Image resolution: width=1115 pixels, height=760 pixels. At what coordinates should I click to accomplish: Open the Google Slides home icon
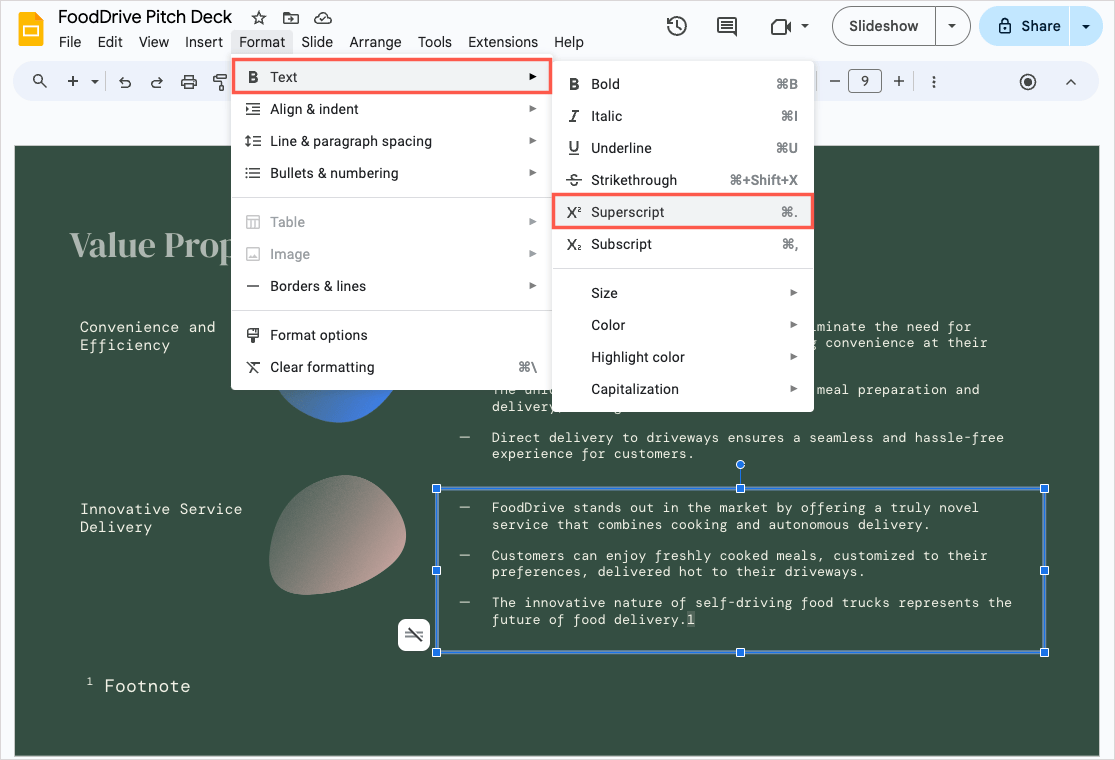[31, 28]
